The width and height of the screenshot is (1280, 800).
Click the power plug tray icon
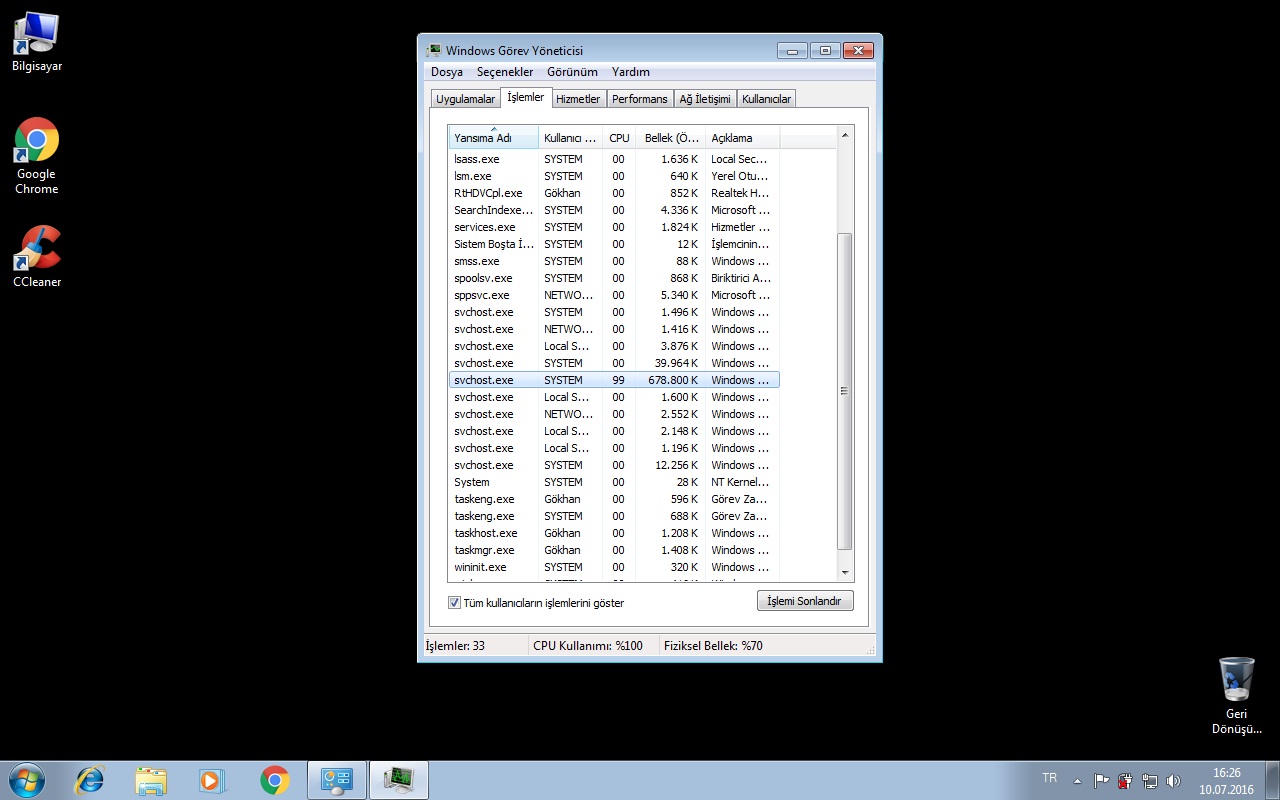coord(1126,781)
